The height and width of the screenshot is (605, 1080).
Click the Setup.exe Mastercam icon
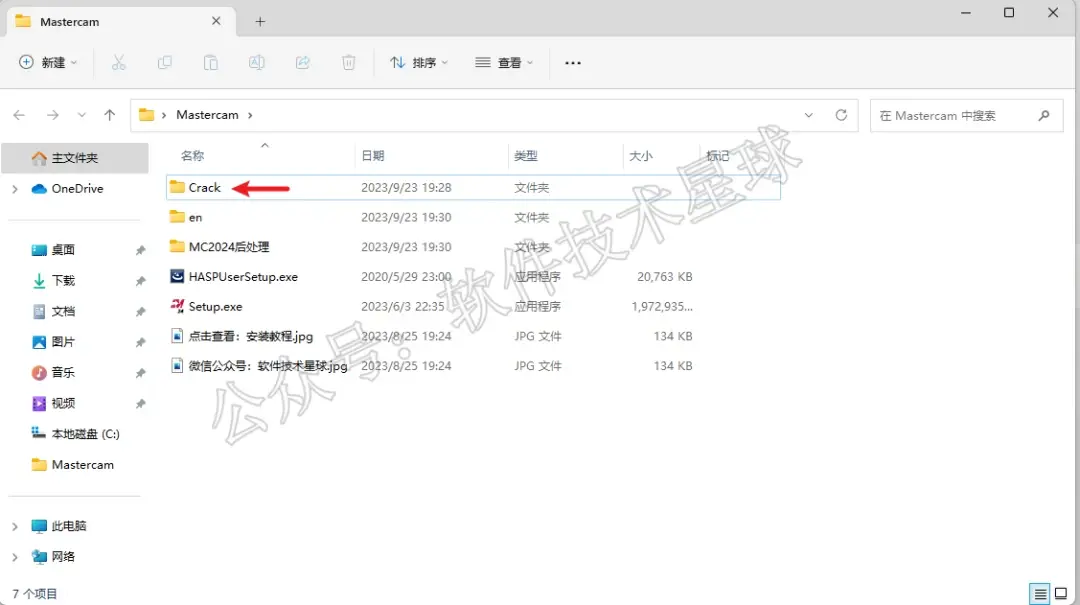(177, 306)
